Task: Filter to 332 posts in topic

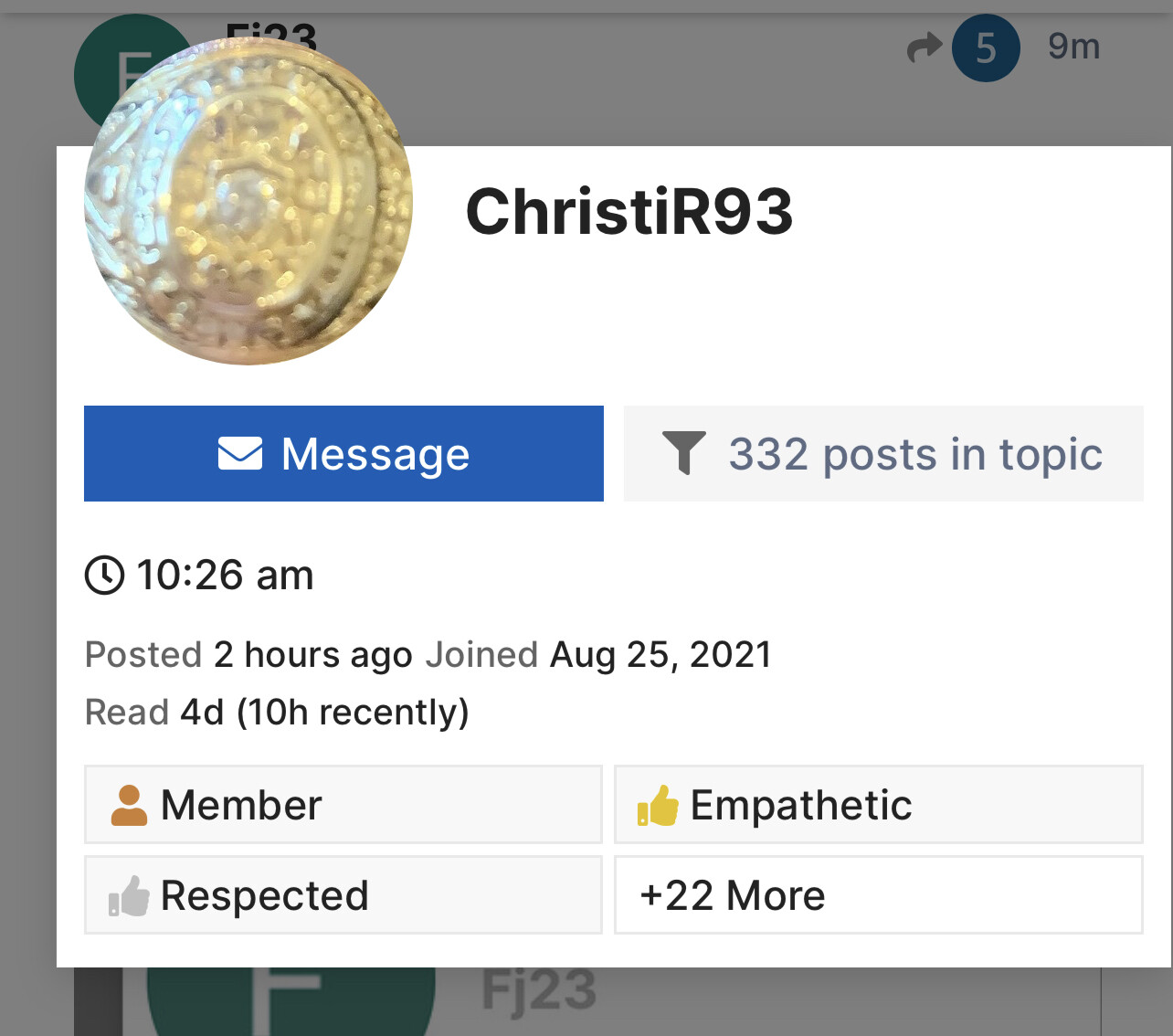Action: coord(883,453)
